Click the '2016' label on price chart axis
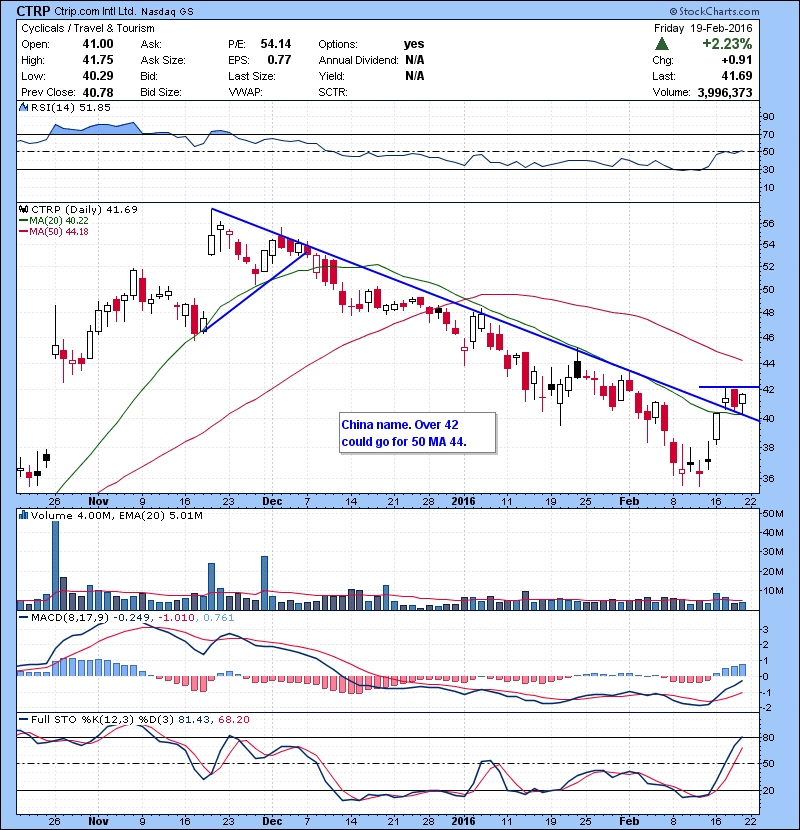Viewport: 800px width, 830px height. [x=463, y=501]
